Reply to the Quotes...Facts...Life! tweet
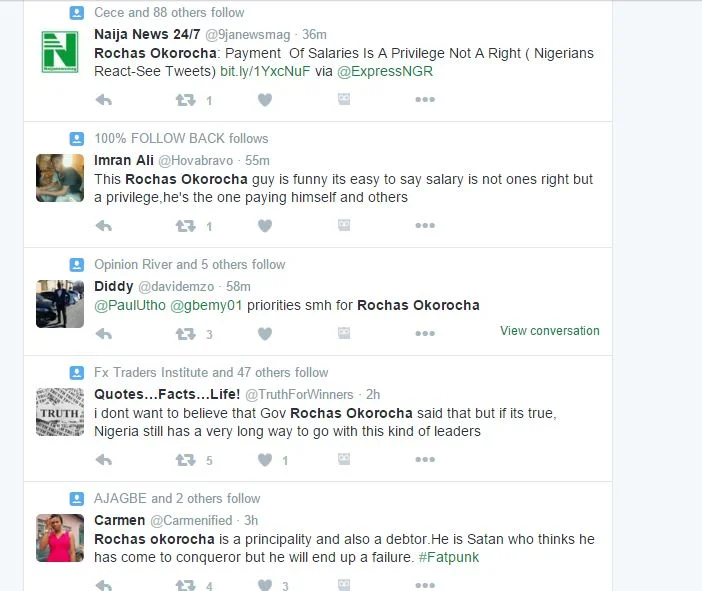This screenshot has width=702, height=591. click(104, 460)
